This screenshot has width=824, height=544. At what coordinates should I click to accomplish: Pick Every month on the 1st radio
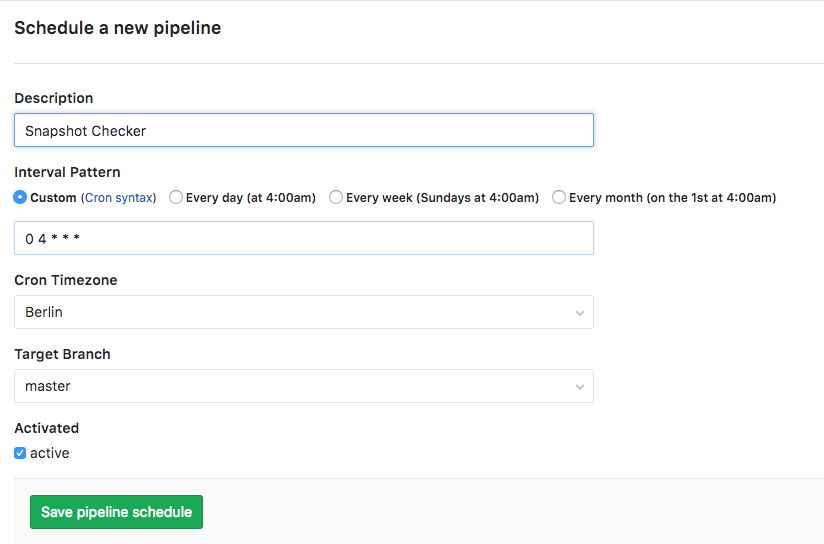[559, 198]
